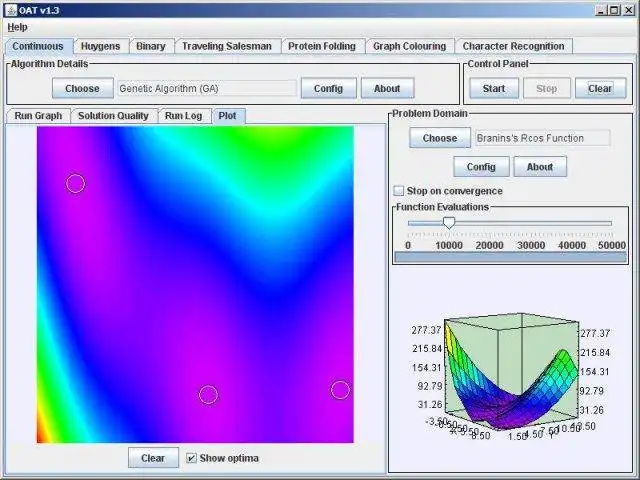640x480 pixels.
Task: Open Config for the problem domain
Action: (x=481, y=167)
